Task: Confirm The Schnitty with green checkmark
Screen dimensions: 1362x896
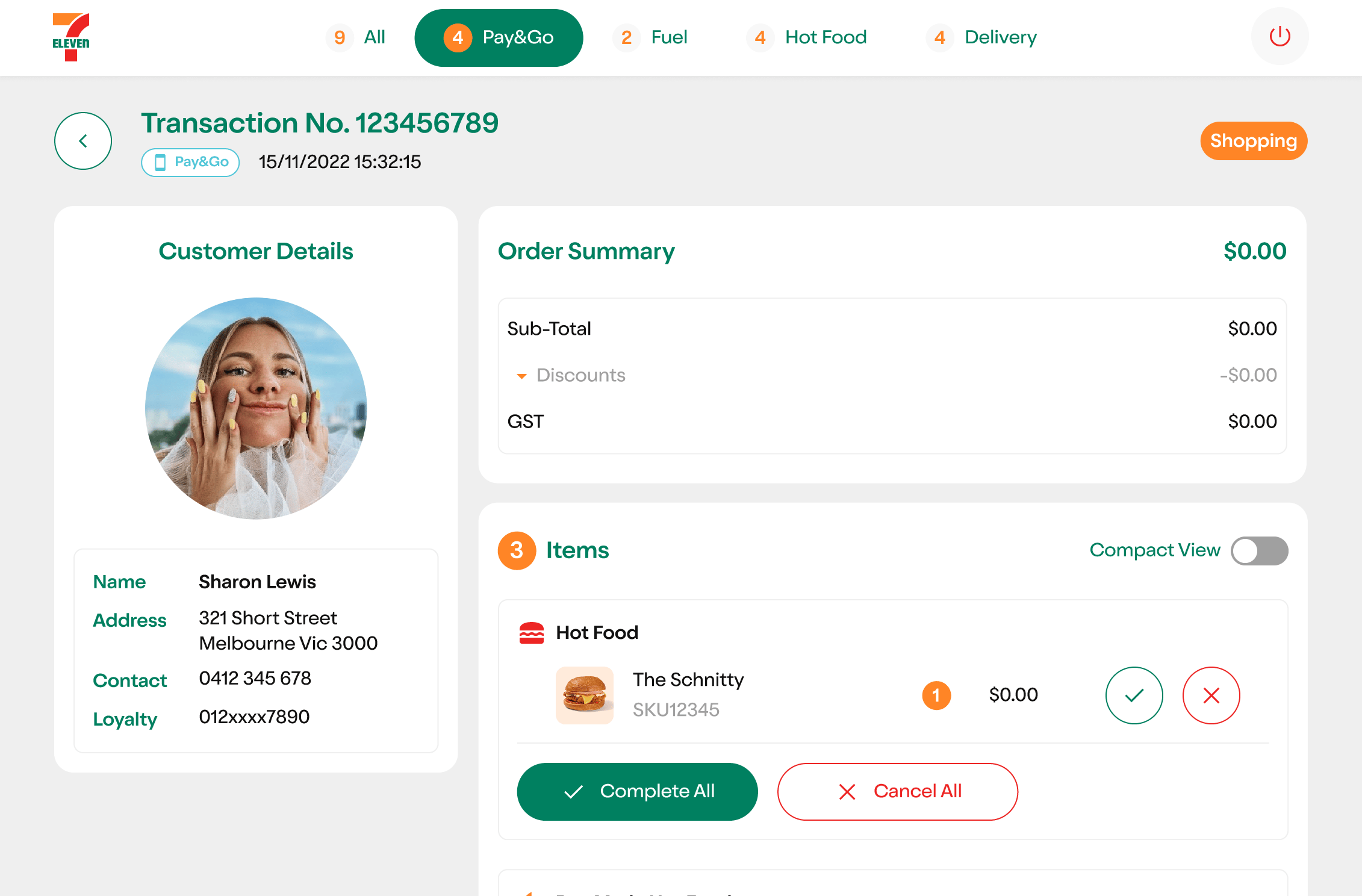Action: click(x=1134, y=695)
